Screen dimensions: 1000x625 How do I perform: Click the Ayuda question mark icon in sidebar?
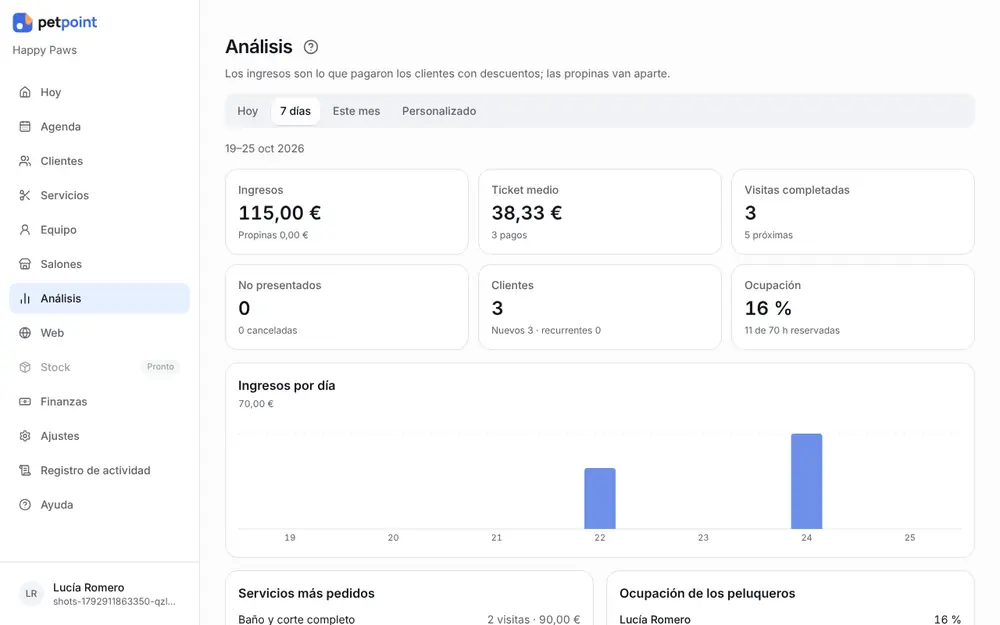pyautogui.click(x=25, y=505)
